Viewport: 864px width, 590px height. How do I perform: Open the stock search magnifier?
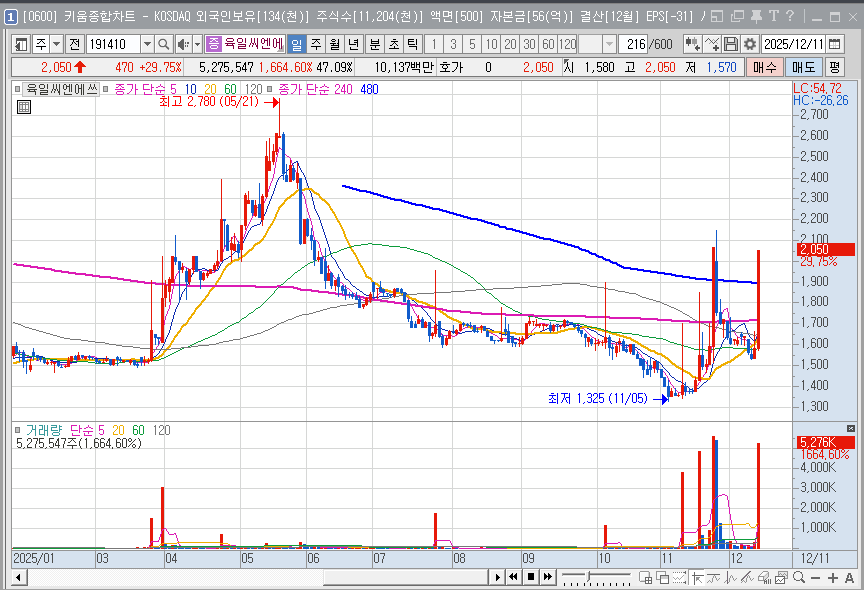163,44
